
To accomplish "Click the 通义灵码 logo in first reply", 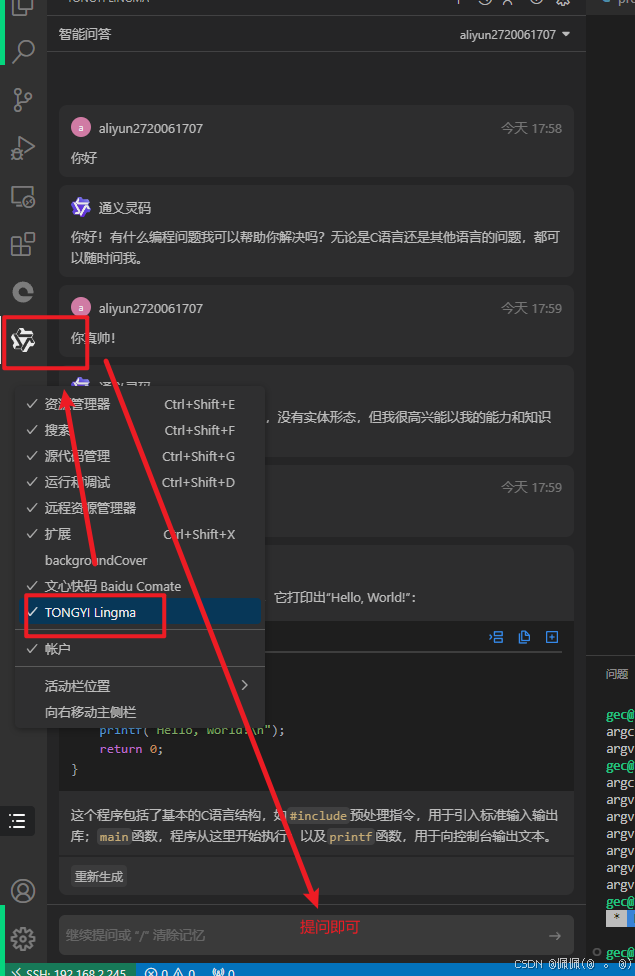I will click(x=81, y=207).
